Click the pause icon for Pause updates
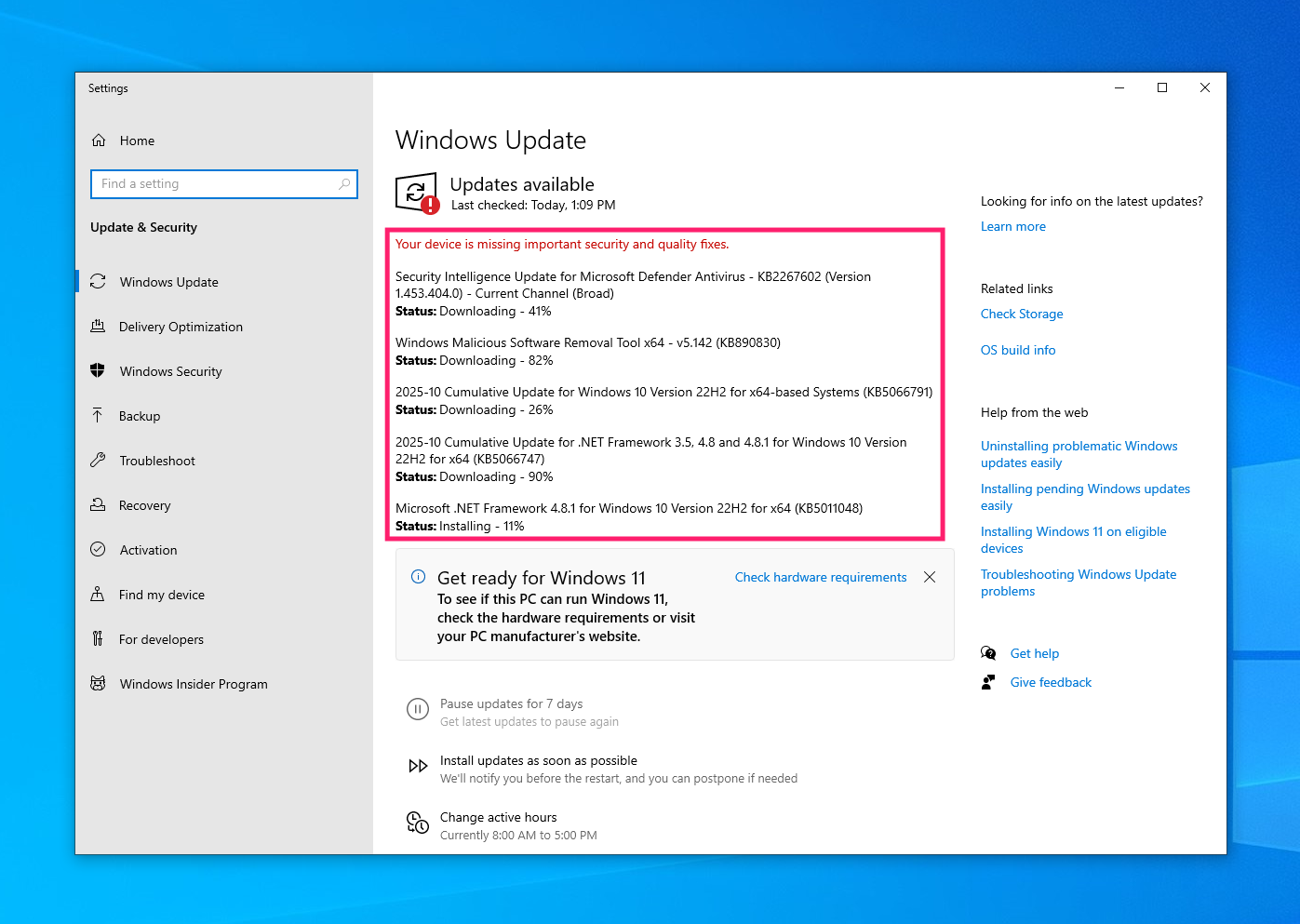Screen dimensions: 1300x924 tap(418, 709)
